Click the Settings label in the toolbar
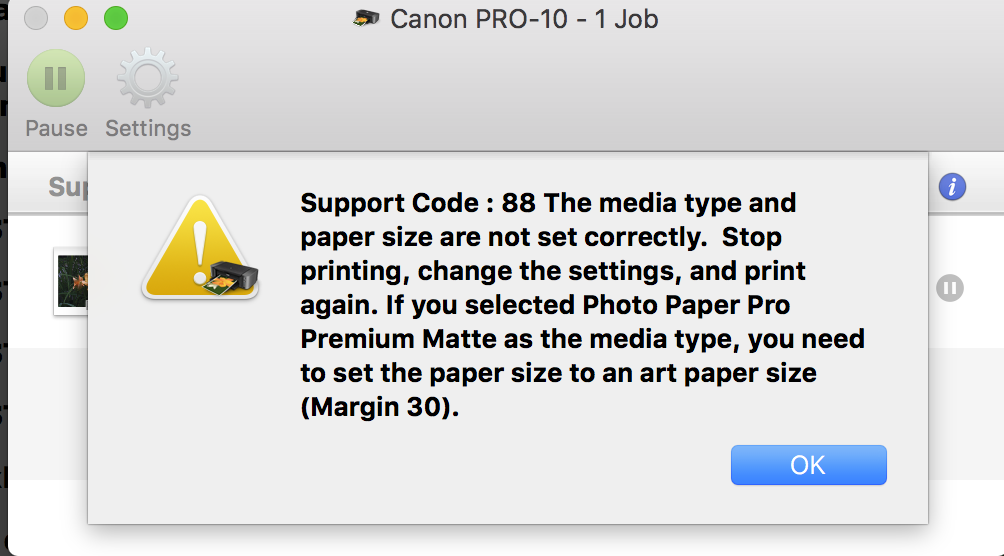This screenshot has height=556, width=1004. click(148, 128)
